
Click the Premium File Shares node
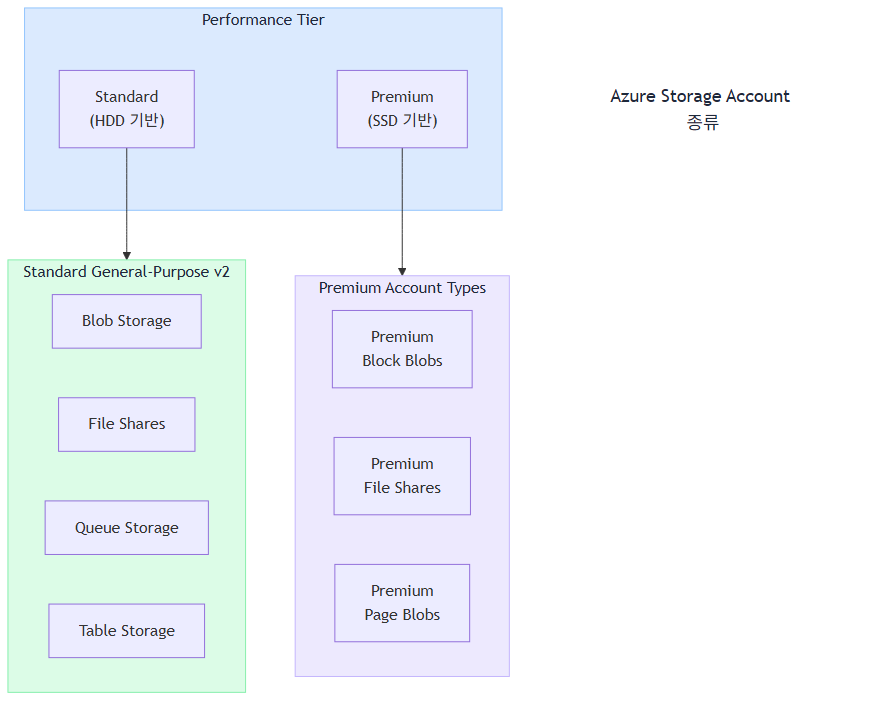402,476
